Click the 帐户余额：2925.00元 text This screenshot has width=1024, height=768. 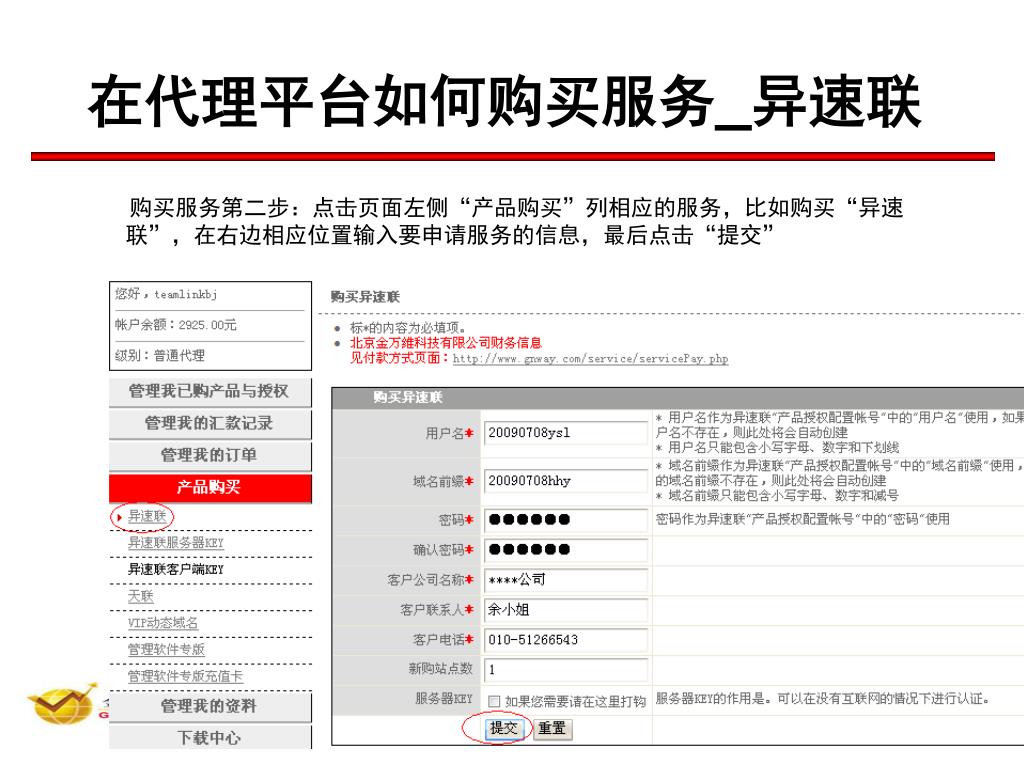point(176,325)
